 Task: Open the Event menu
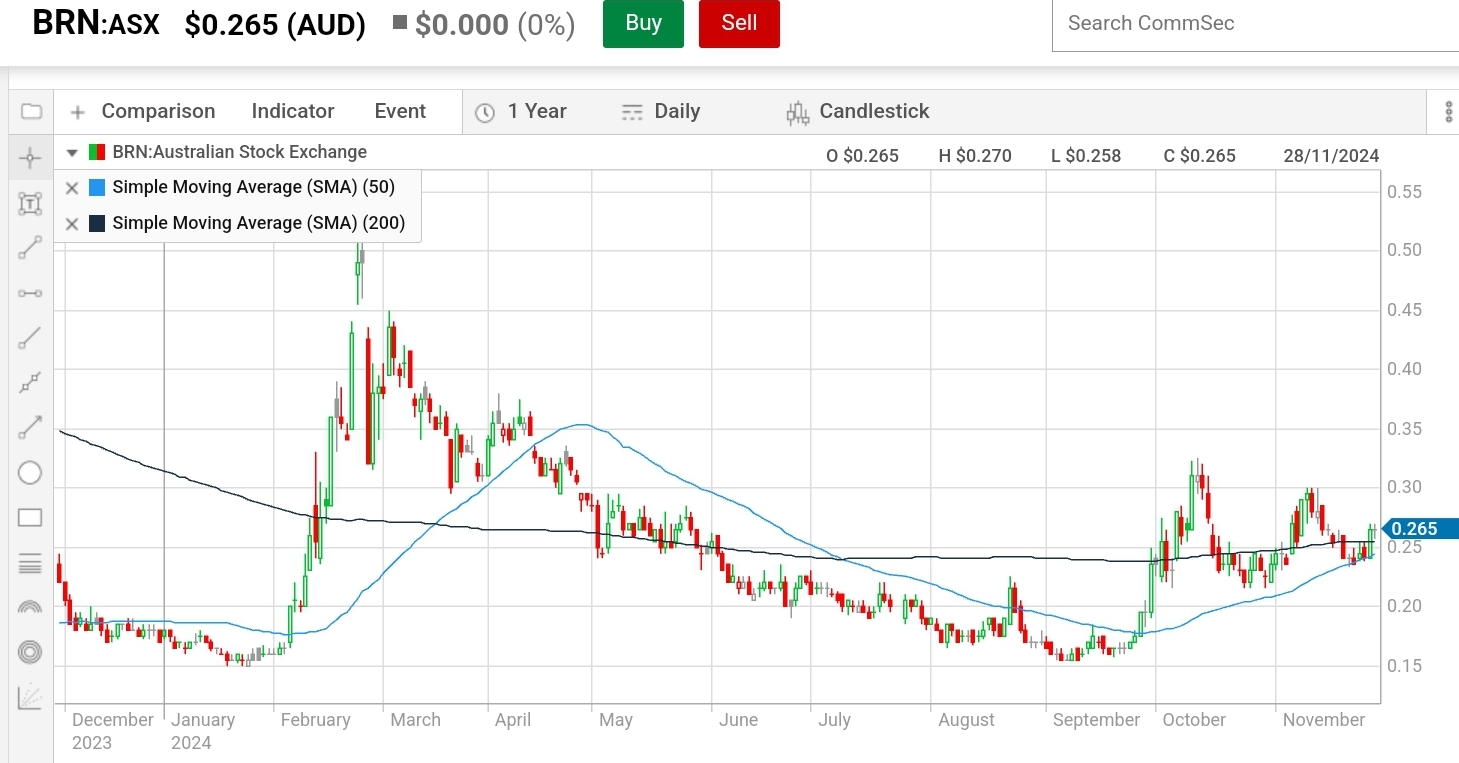pos(400,112)
